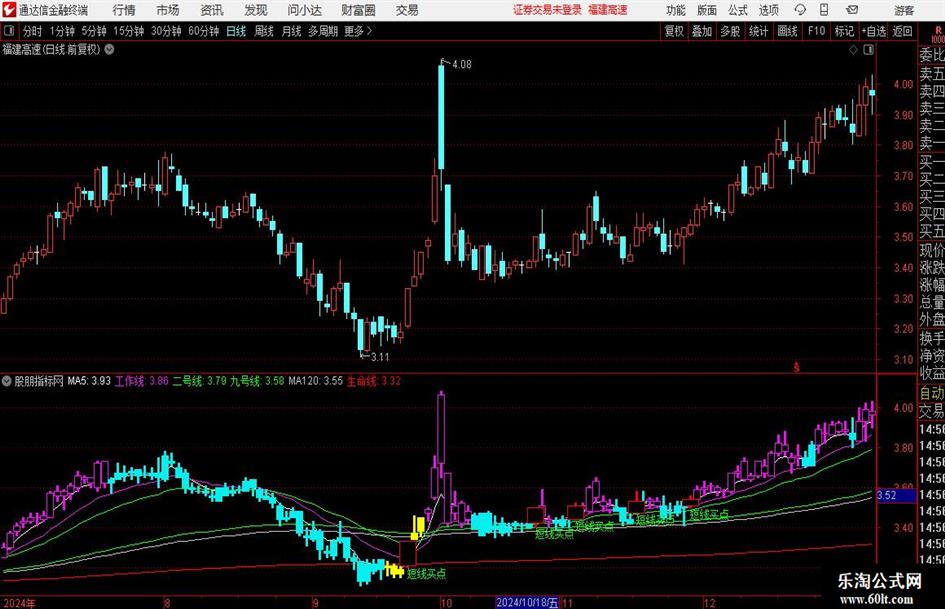The height and width of the screenshot is (609, 945).
Task: Open the 财富圈 menu
Action: (359, 10)
